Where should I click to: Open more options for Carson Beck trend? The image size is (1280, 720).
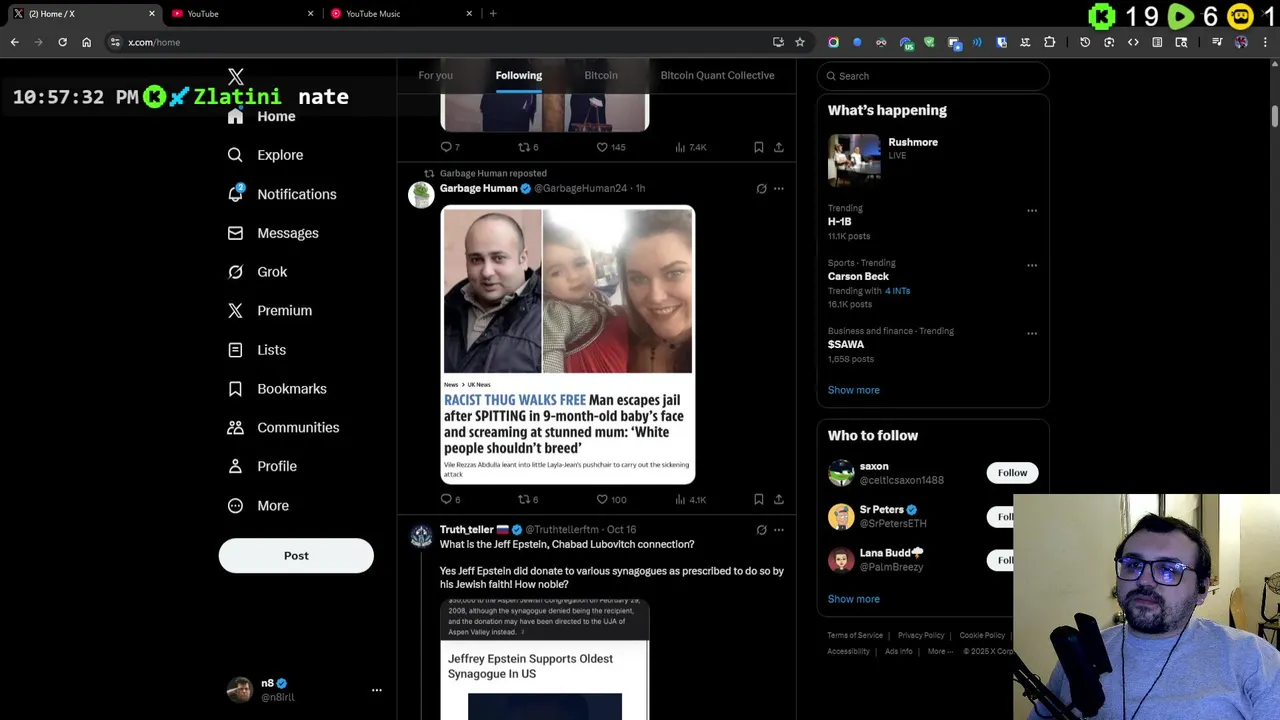coord(1032,266)
